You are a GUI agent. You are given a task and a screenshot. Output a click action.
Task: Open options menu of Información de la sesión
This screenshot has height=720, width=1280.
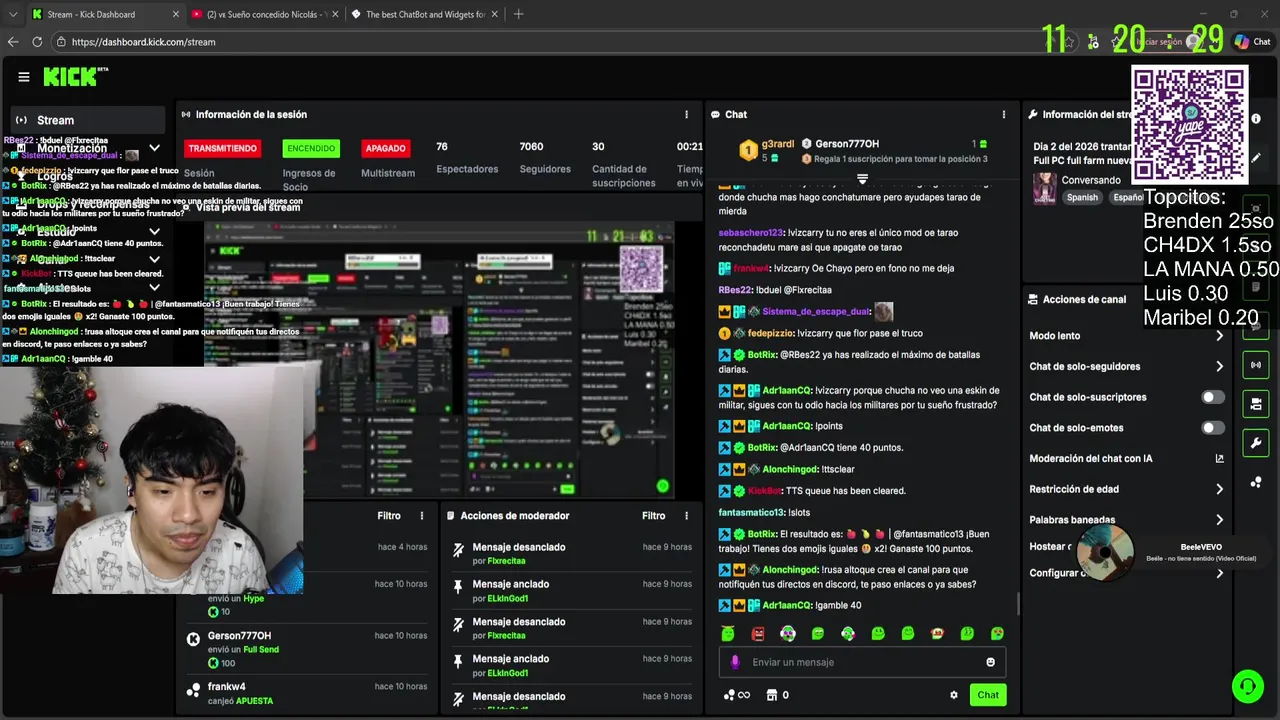[686, 115]
